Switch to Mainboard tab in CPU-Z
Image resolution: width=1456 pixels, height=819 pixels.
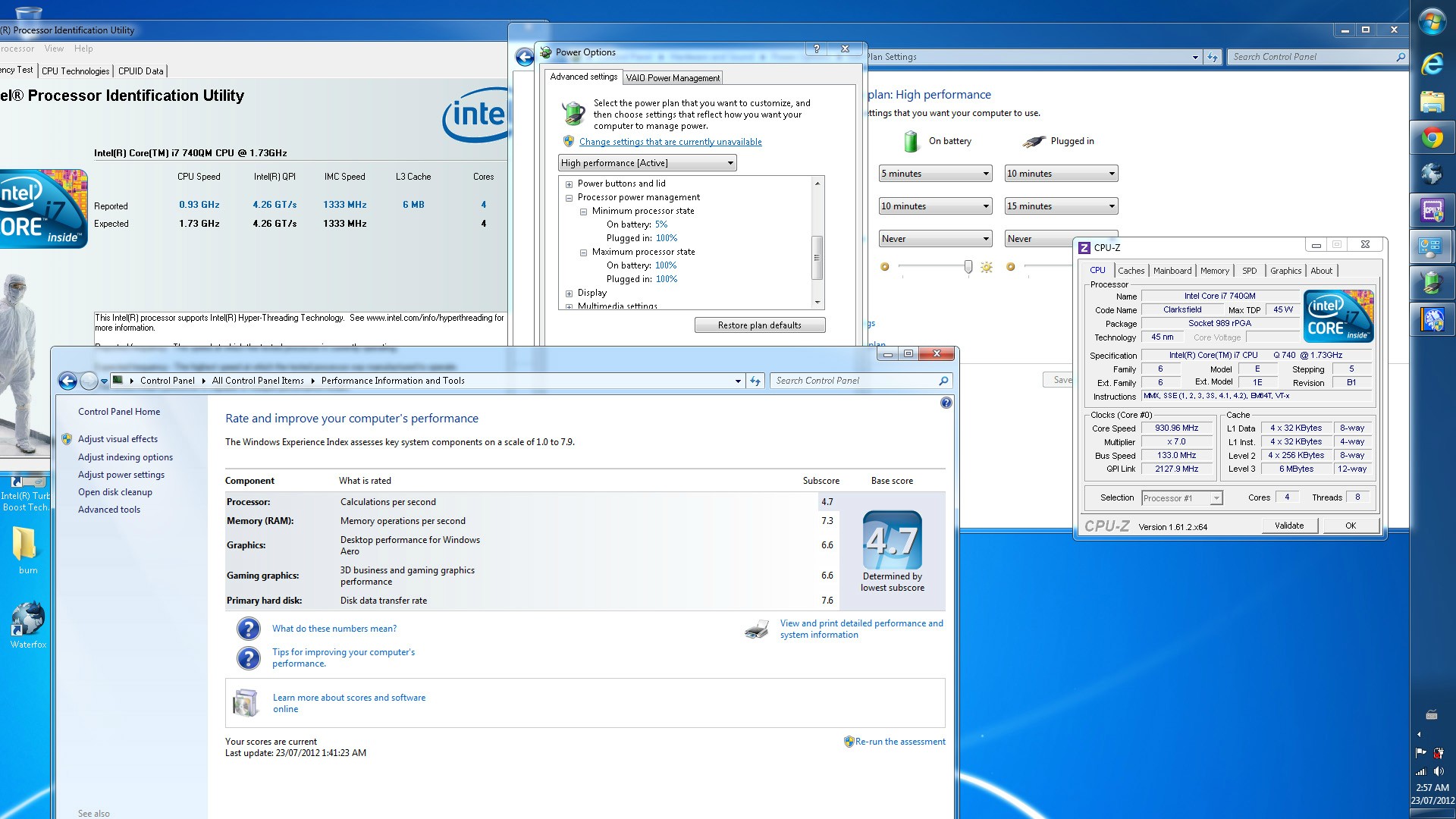point(1172,271)
